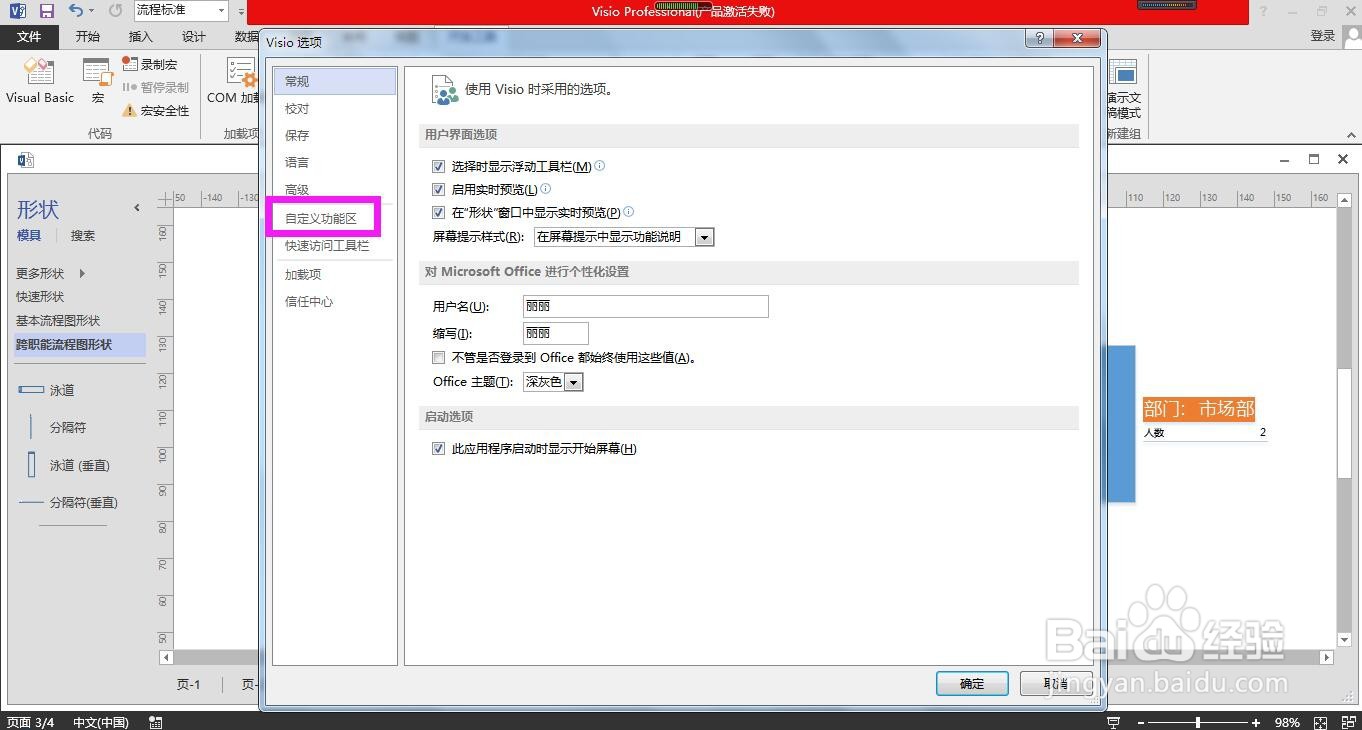Switch to 搜索 in shapes pane
This screenshot has width=1362, height=730.
[83, 236]
